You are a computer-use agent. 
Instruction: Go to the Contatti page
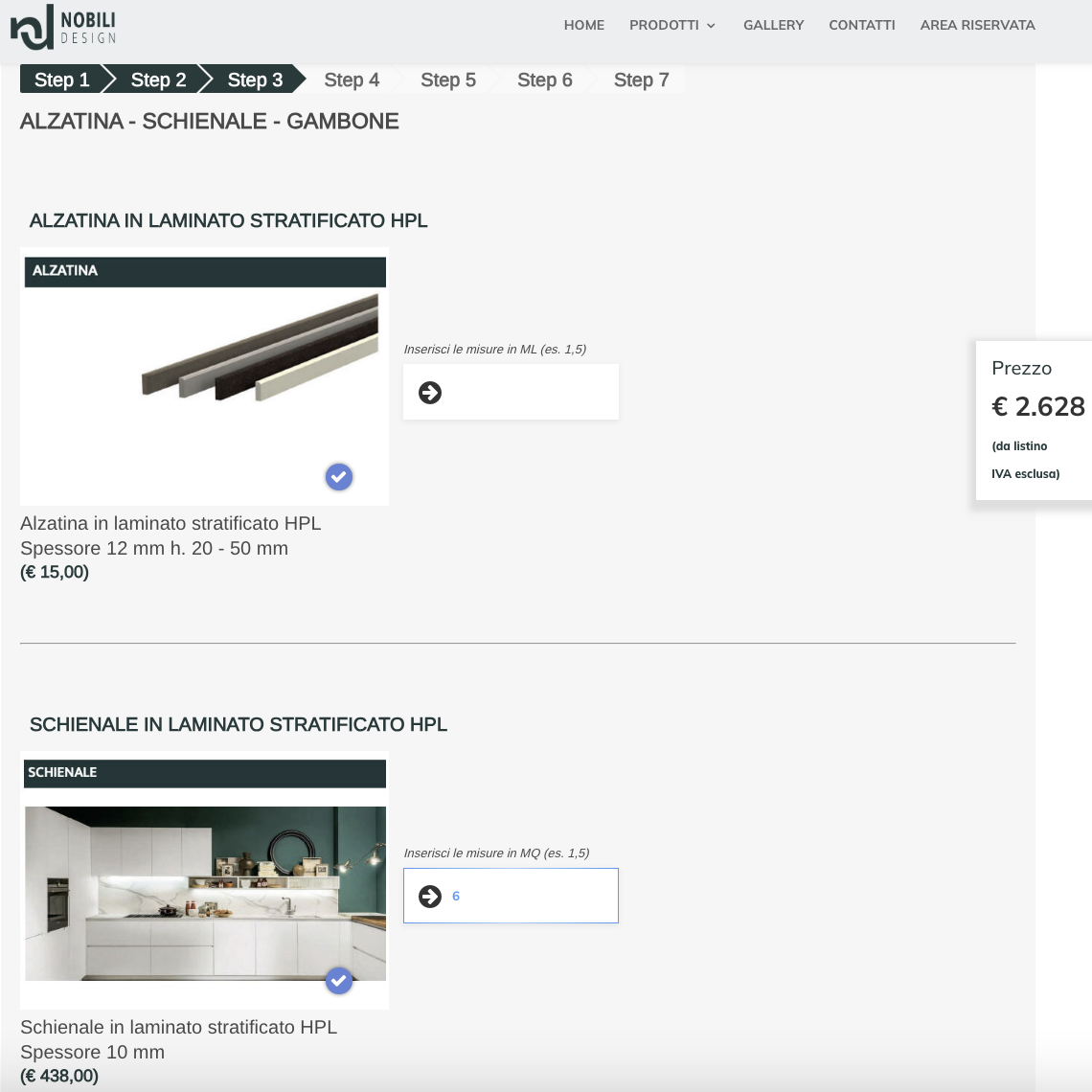pyautogui.click(x=861, y=26)
